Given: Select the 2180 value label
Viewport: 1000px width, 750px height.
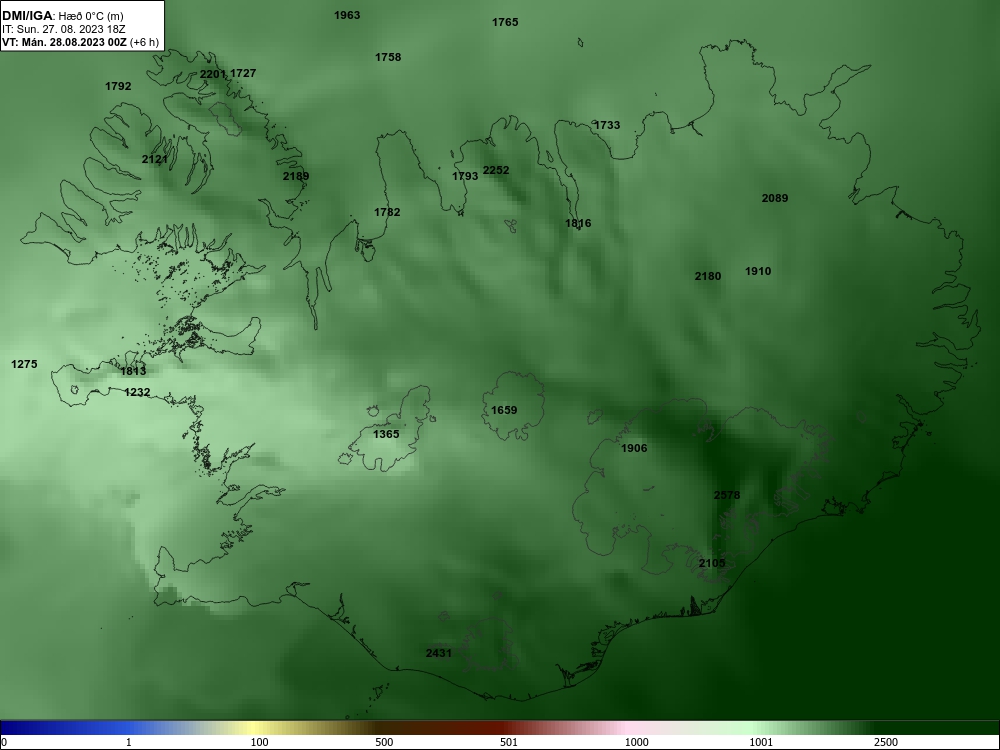Looking at the screenshot, I should [708, 276].
